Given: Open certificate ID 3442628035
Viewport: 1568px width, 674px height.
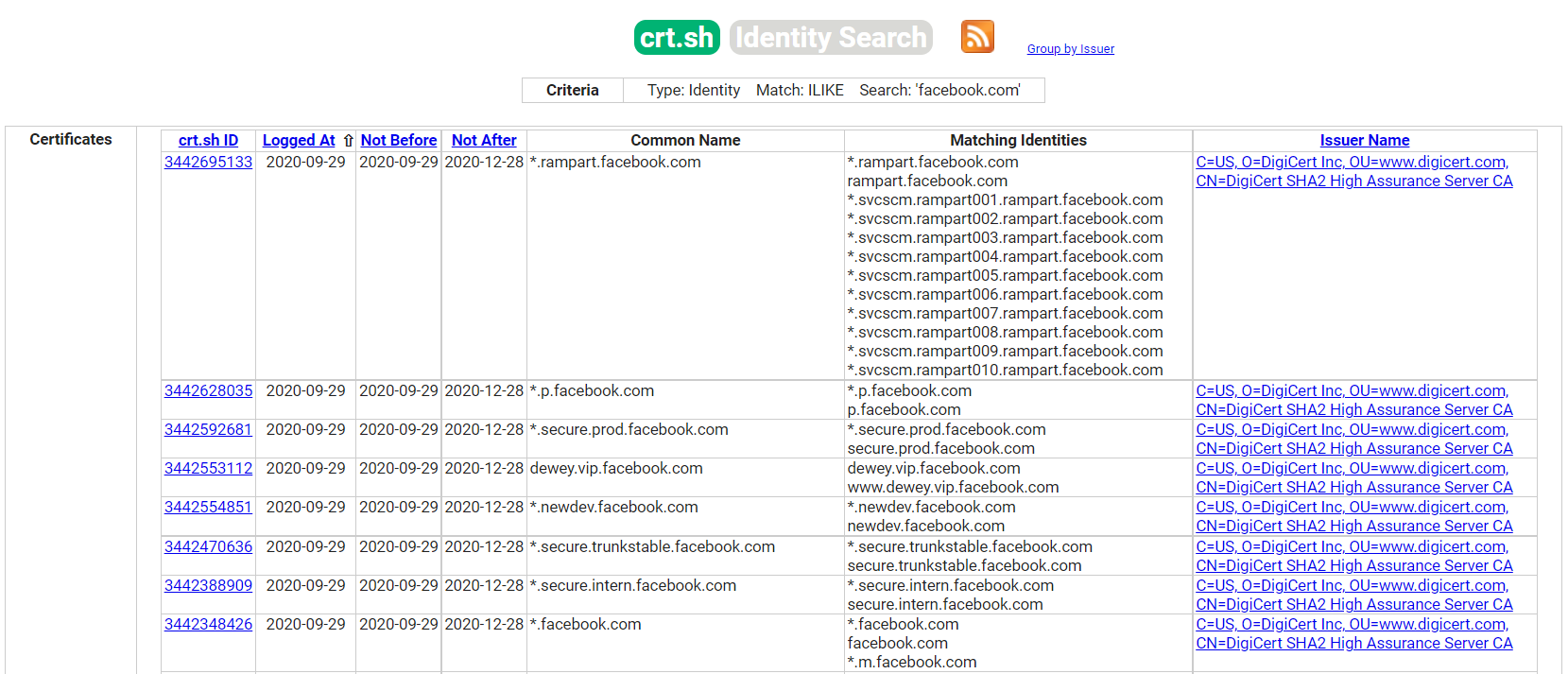Looking at the screenshot, I should pos(209,390).
